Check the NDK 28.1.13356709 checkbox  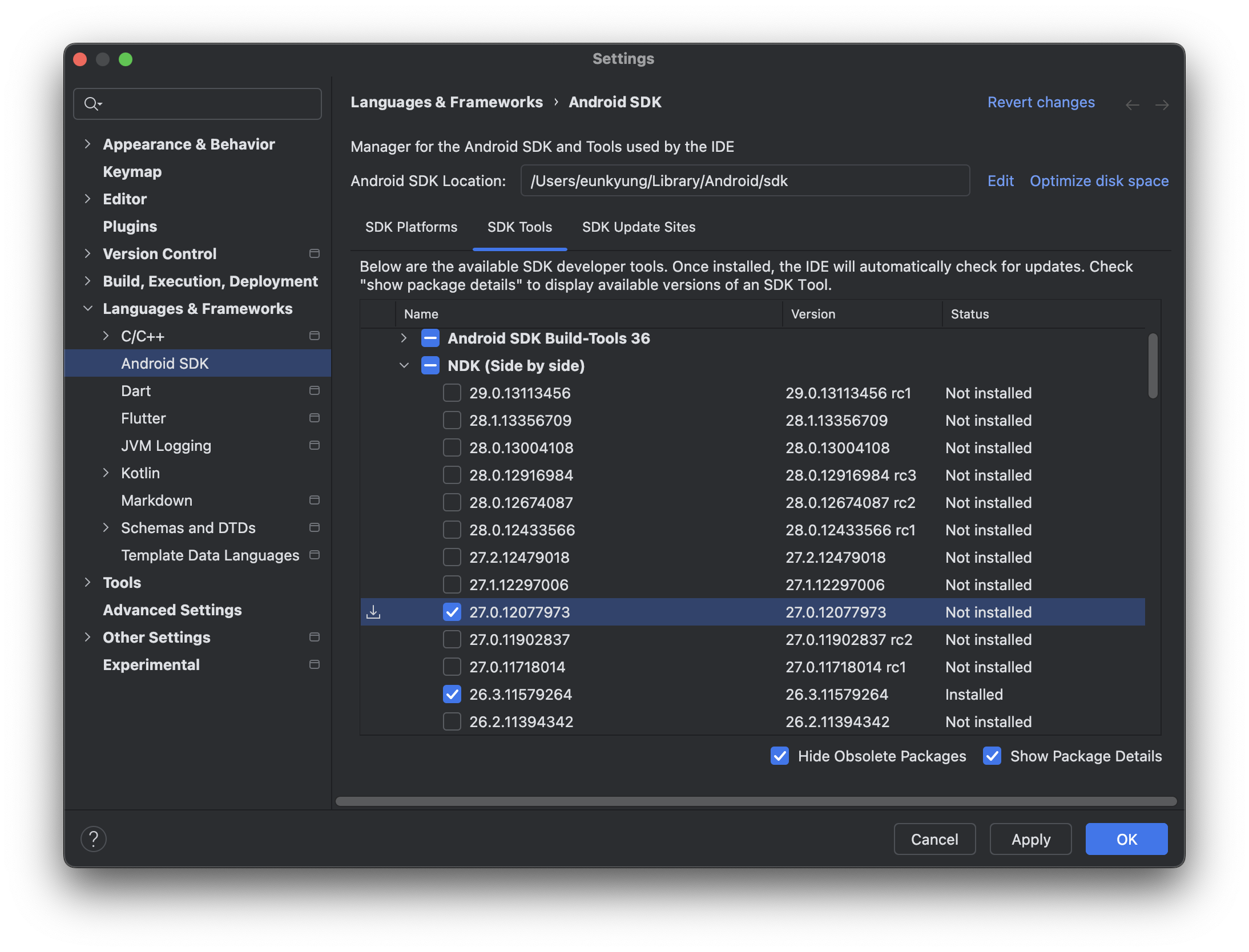pos(452,421)
